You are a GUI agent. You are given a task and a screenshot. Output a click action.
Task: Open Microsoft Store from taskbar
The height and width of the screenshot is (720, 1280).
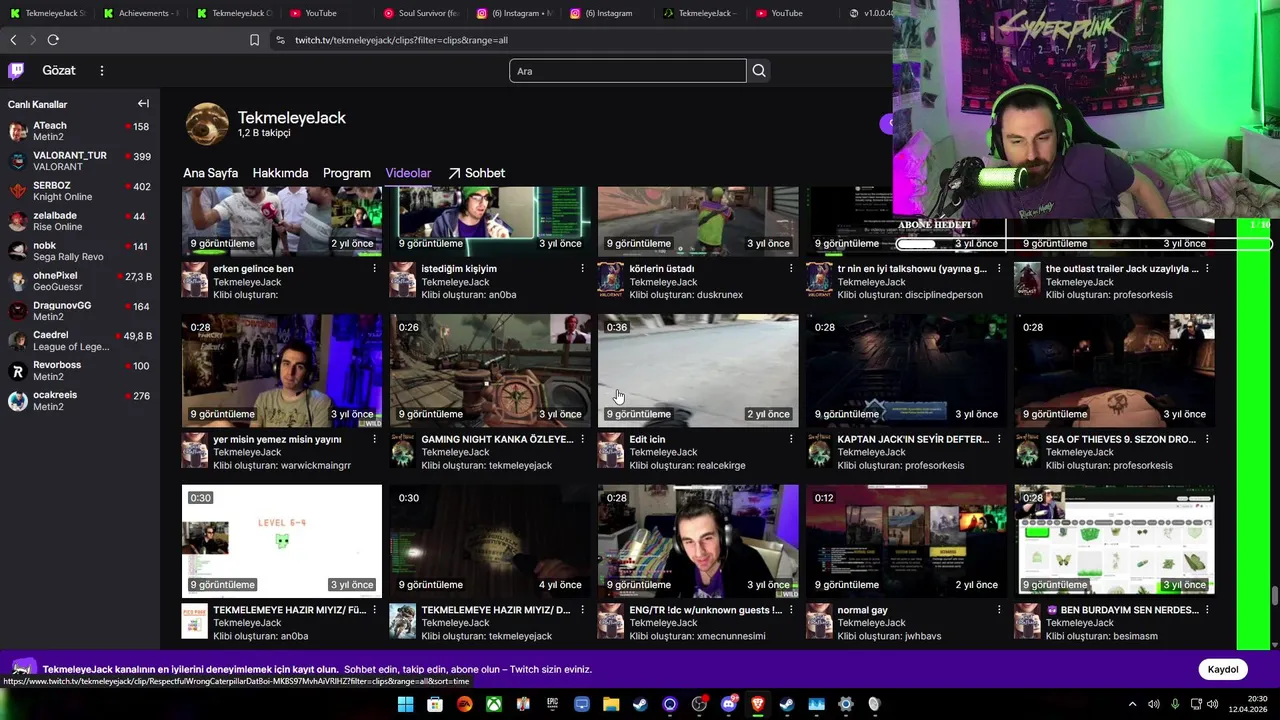point(435,704)
